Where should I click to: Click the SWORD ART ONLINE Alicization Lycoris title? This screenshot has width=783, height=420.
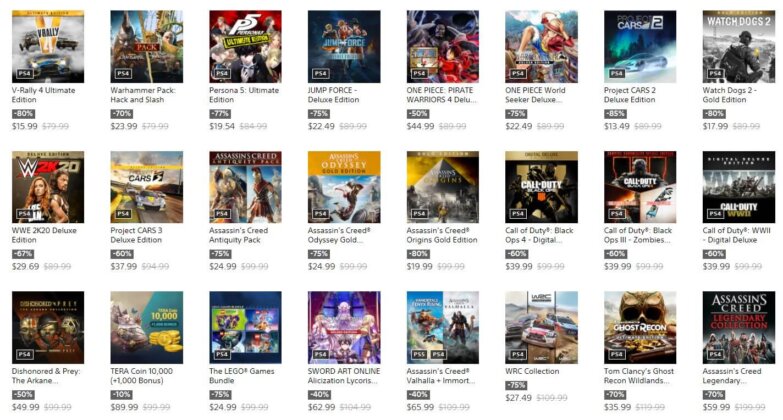[344, 376]
